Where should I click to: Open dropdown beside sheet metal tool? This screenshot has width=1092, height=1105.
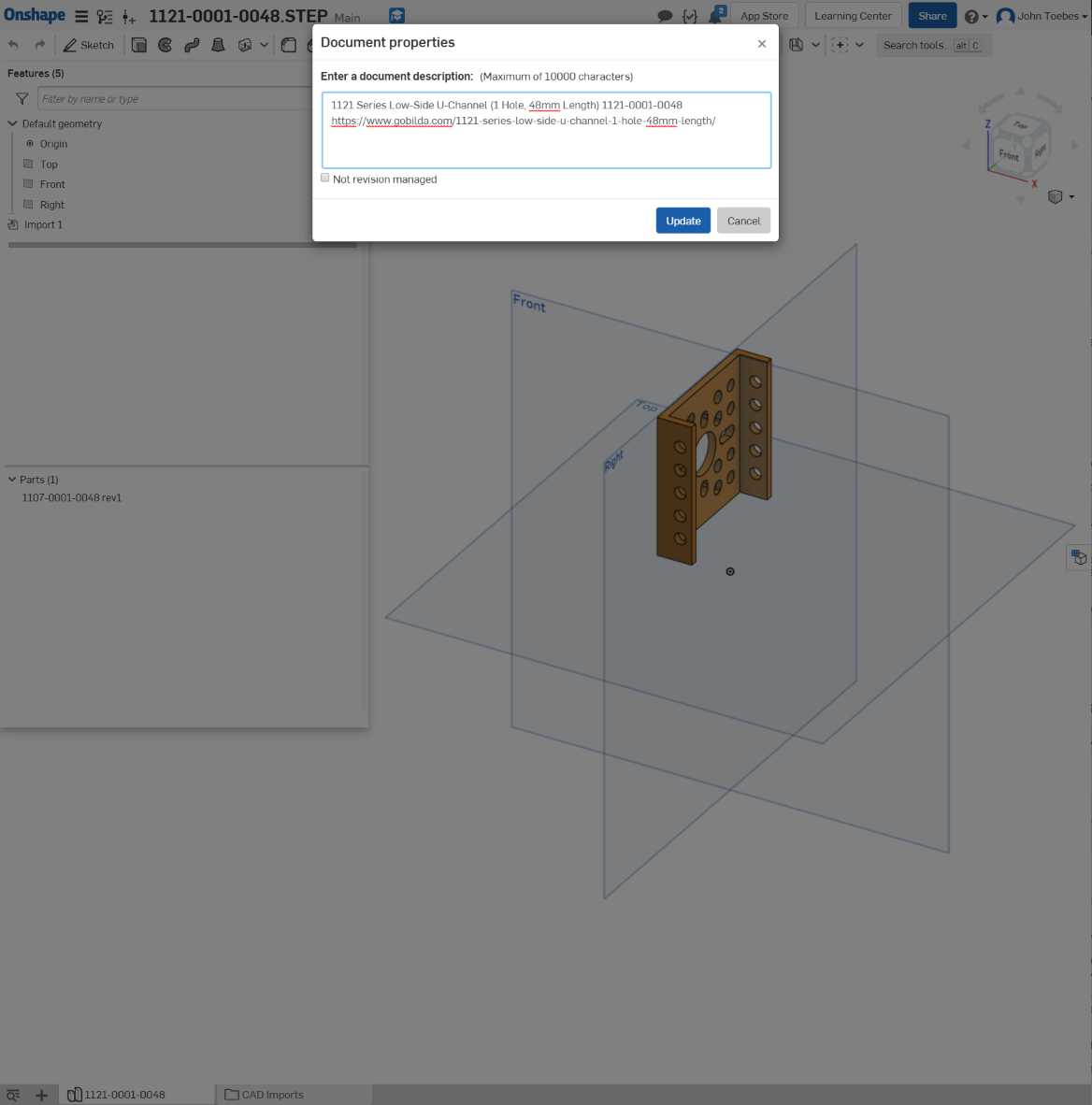[x=815, y=45]
